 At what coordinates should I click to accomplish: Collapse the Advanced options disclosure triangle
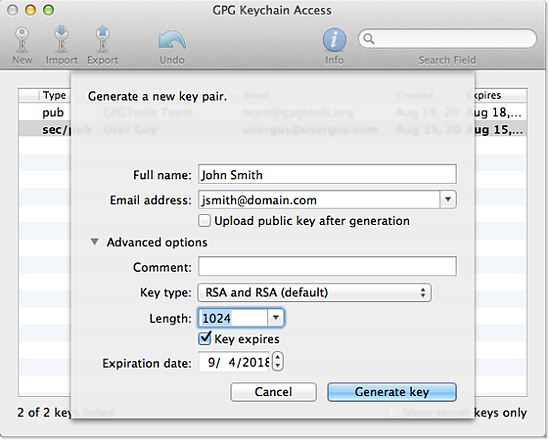[95, 242]
